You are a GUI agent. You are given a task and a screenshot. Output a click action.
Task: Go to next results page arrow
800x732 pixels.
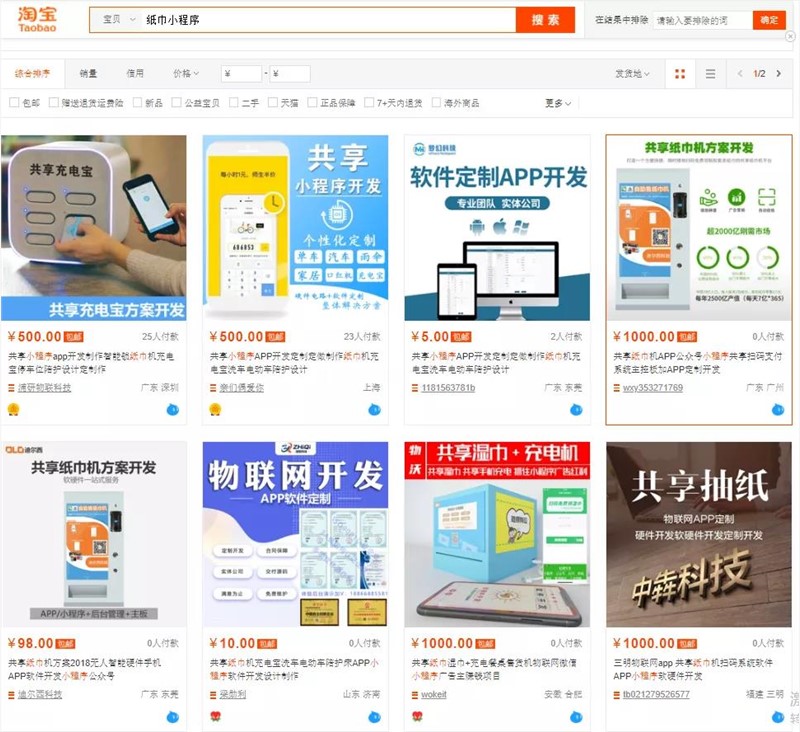tap(776, 74)
